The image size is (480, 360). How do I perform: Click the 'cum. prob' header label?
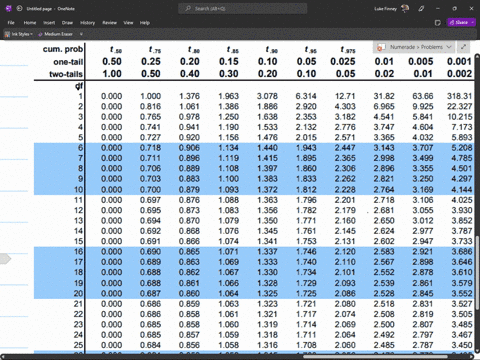pos(63,49)
